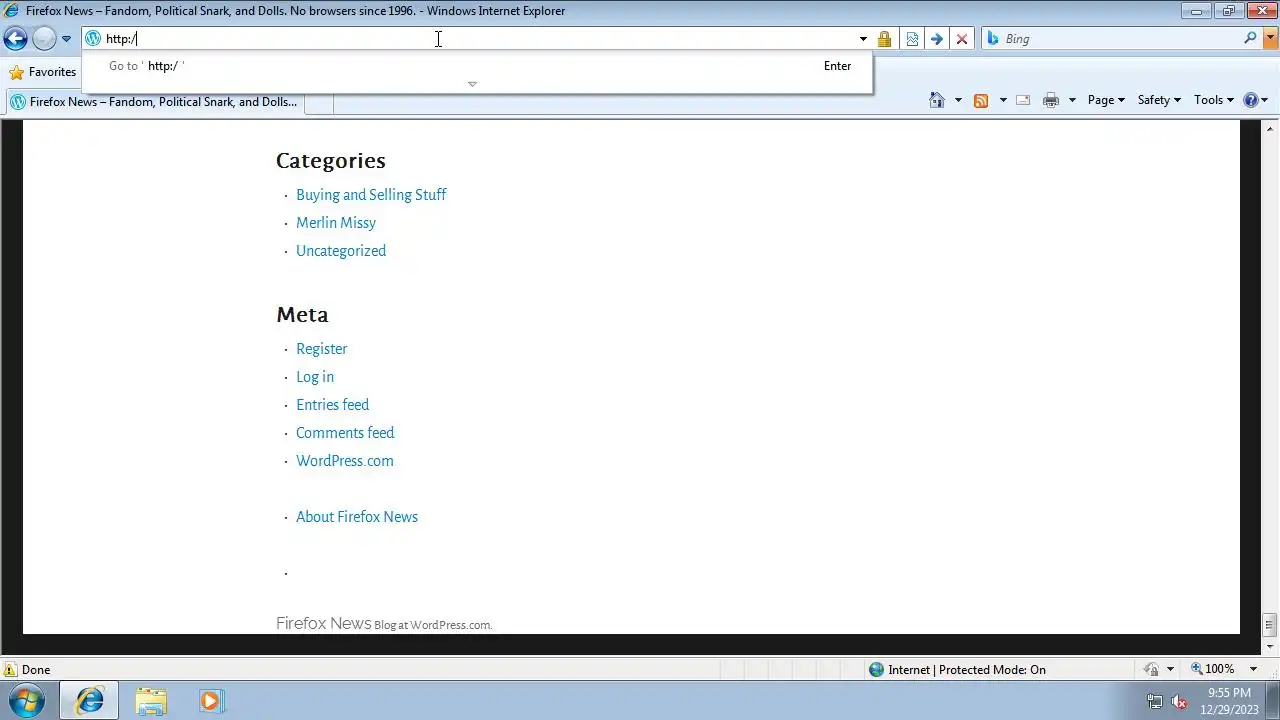Click the muted volume tray icon
Viewport: 1280px width, 720px height.
(x=1179, y=701)
